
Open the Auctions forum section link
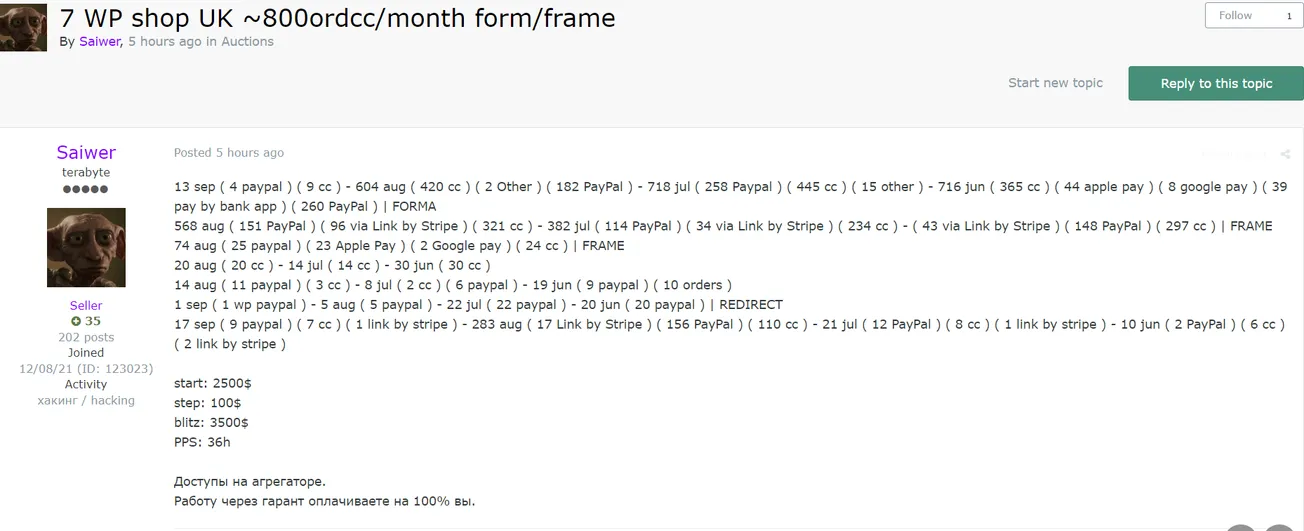tap(247, 41)
